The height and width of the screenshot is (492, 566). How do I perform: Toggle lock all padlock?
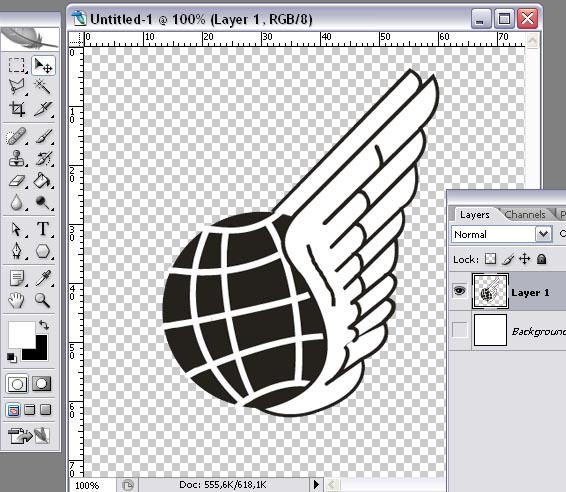(x=541, y=259)
